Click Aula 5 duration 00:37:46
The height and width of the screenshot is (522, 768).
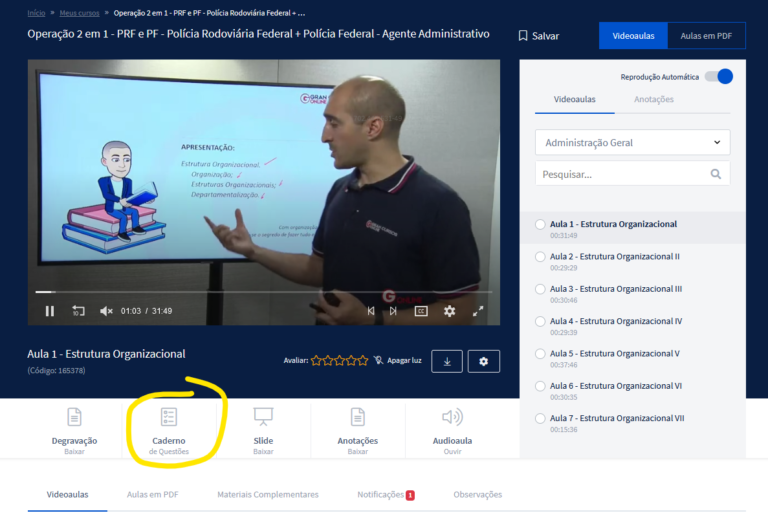click(563, 365)
